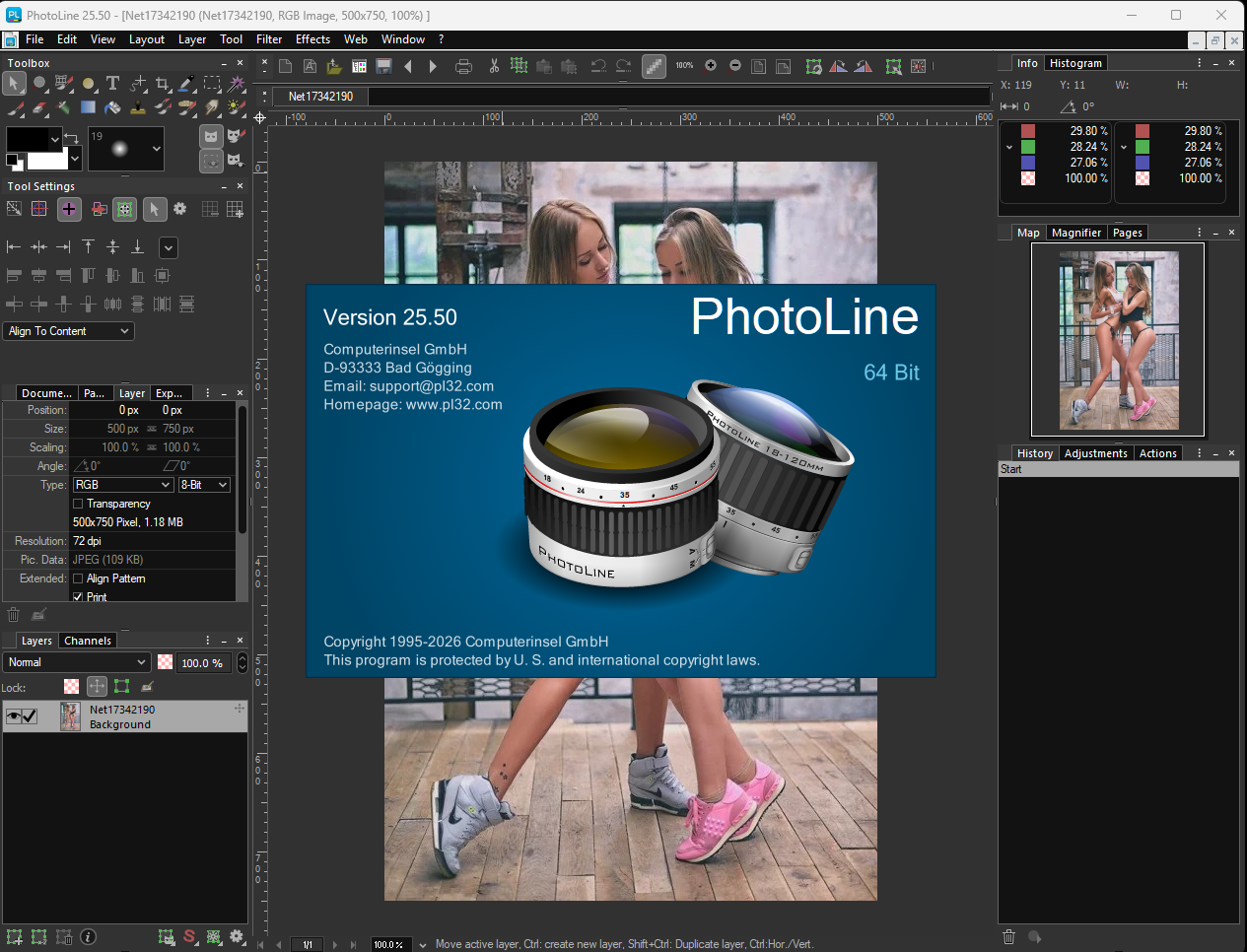Image resolution: width=1247 pixels, height=952 pixels.
Task: Toggle the Transparency checkbox
Action: (x=78, y=504)
